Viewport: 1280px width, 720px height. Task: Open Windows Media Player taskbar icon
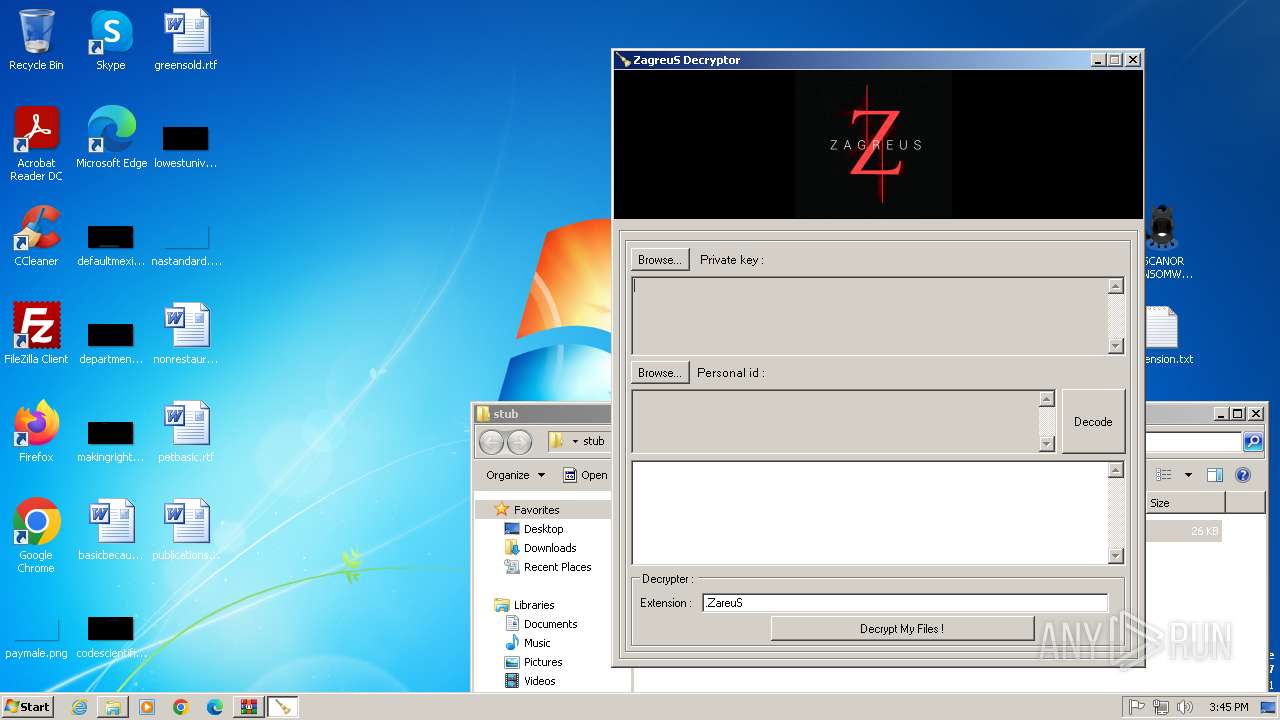pyautogui.click(x=147, y=707)
